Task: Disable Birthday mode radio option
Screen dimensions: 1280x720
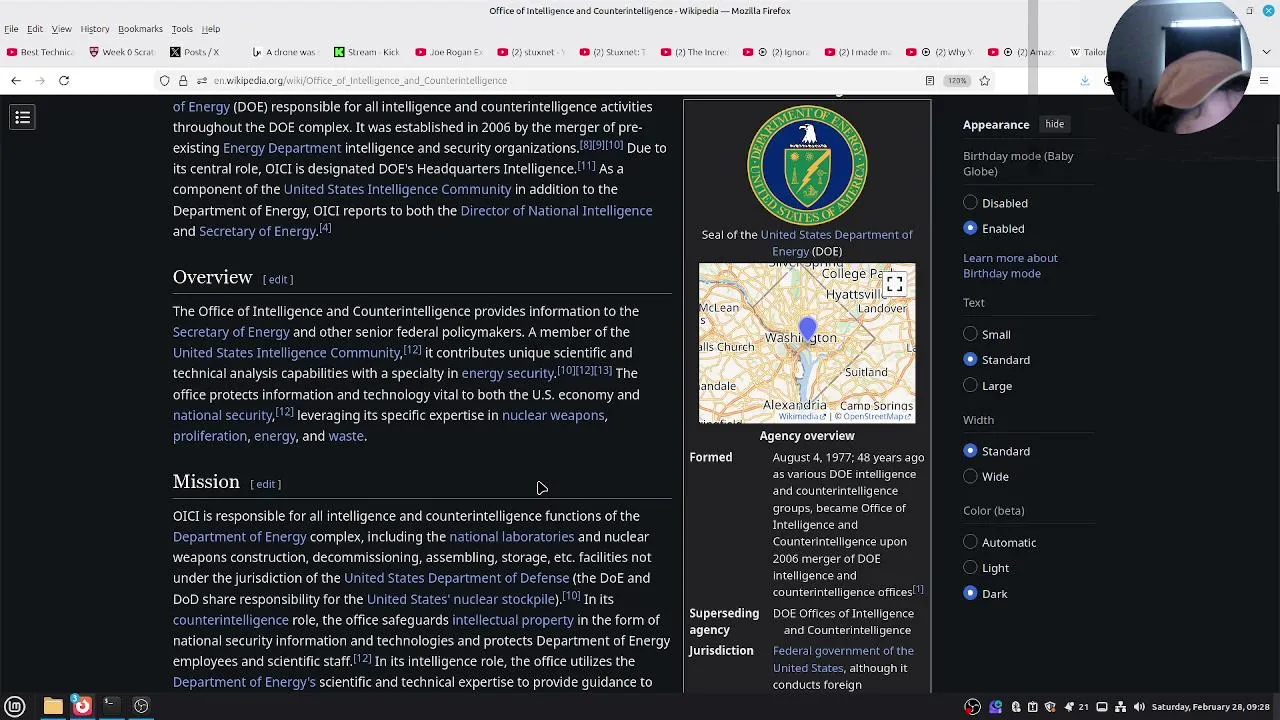Action: coord(970,203)
